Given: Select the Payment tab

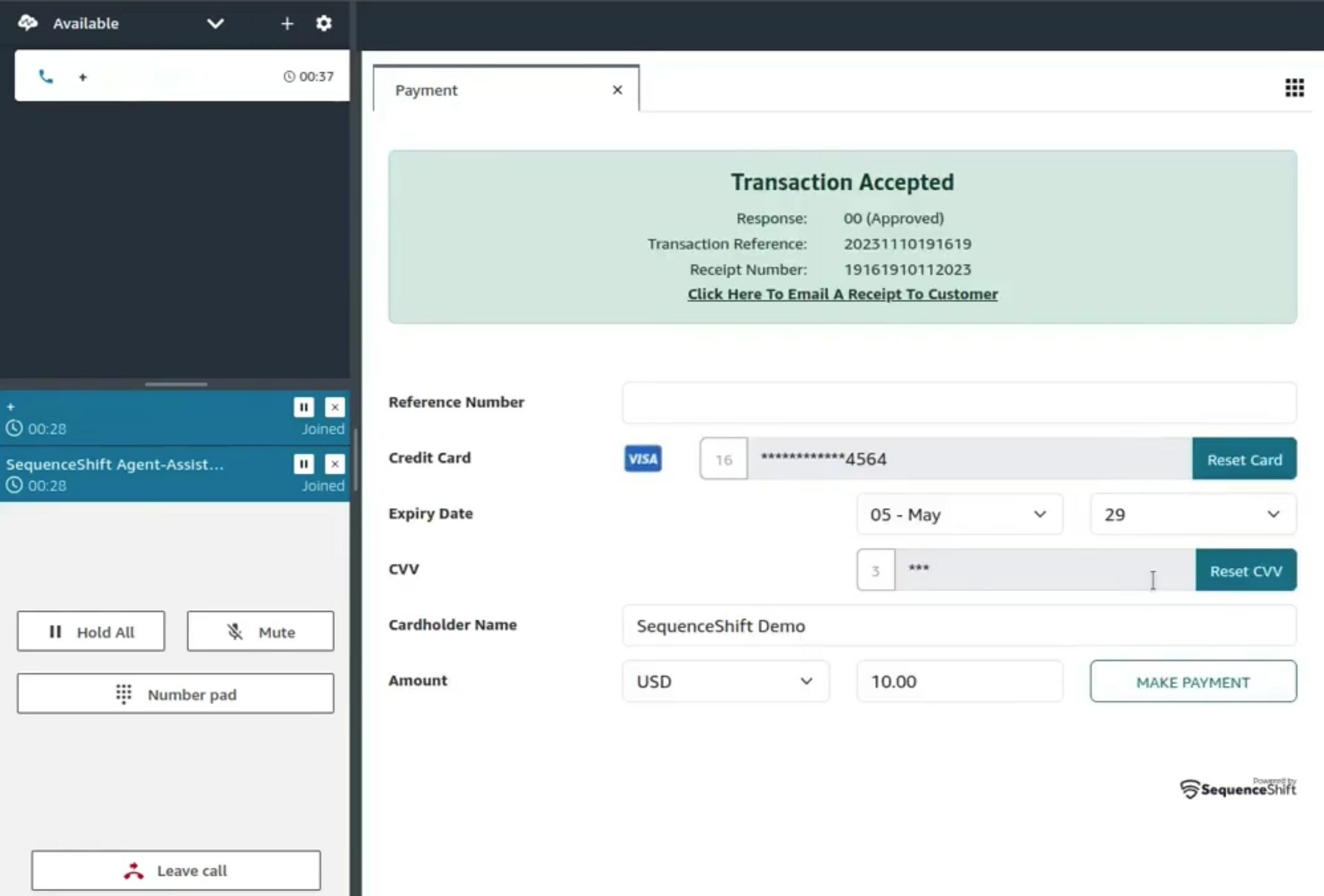Looking at the screenshot, I should (x=426, y=90).
